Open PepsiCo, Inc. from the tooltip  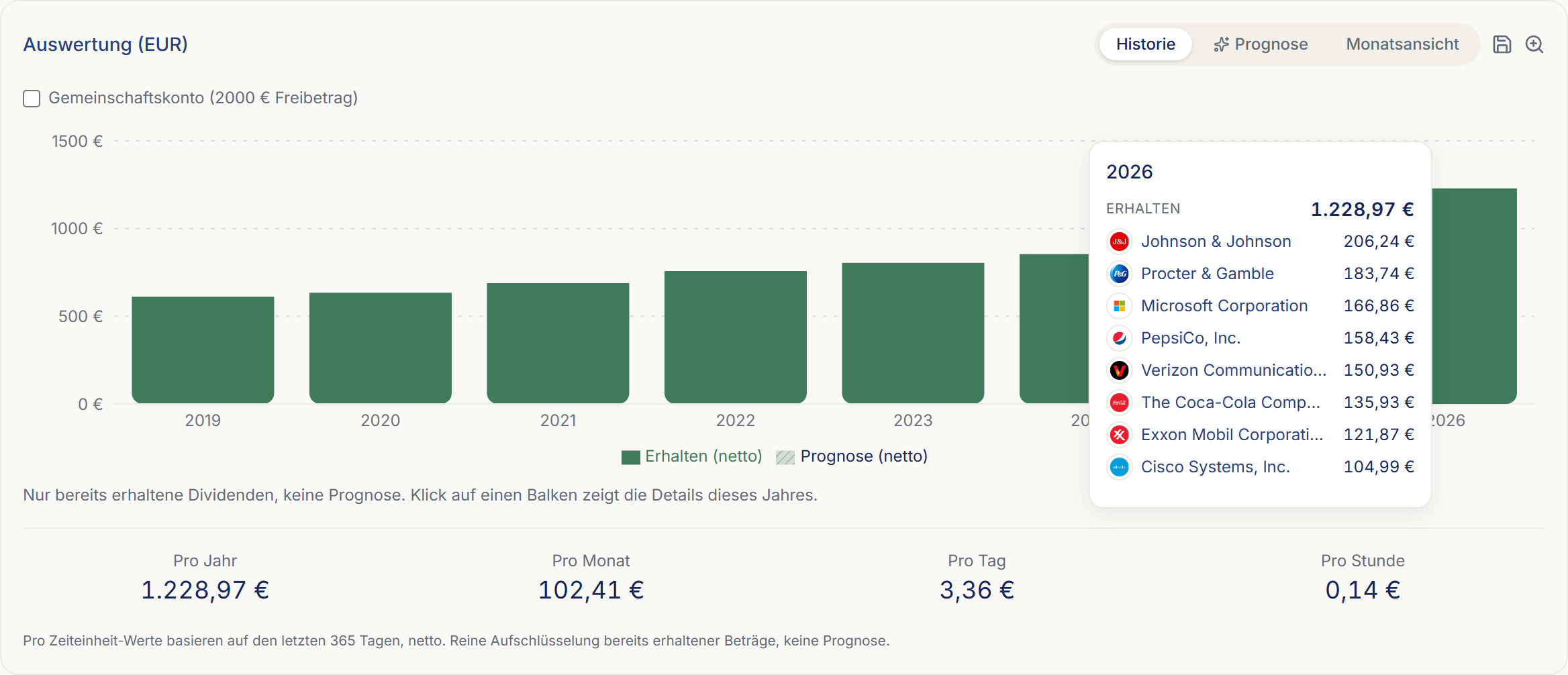pyautogui.click(x=1191, y=338)
